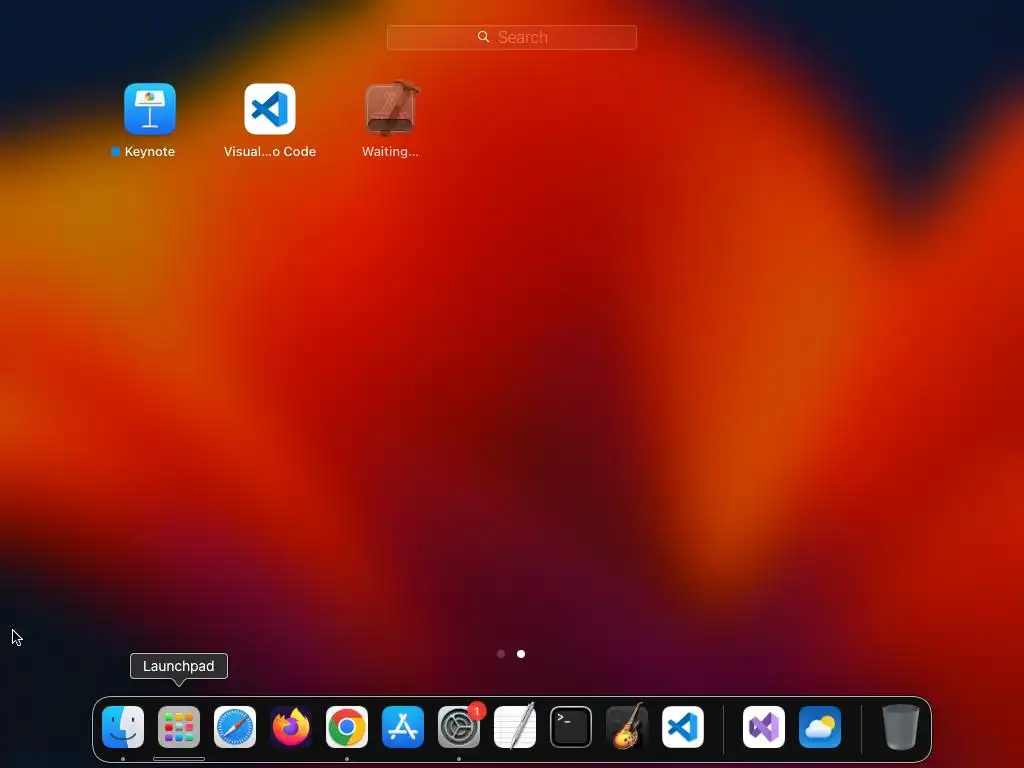Open System Settings with the badge
The image size is (1024, 768).
point(459,727)
